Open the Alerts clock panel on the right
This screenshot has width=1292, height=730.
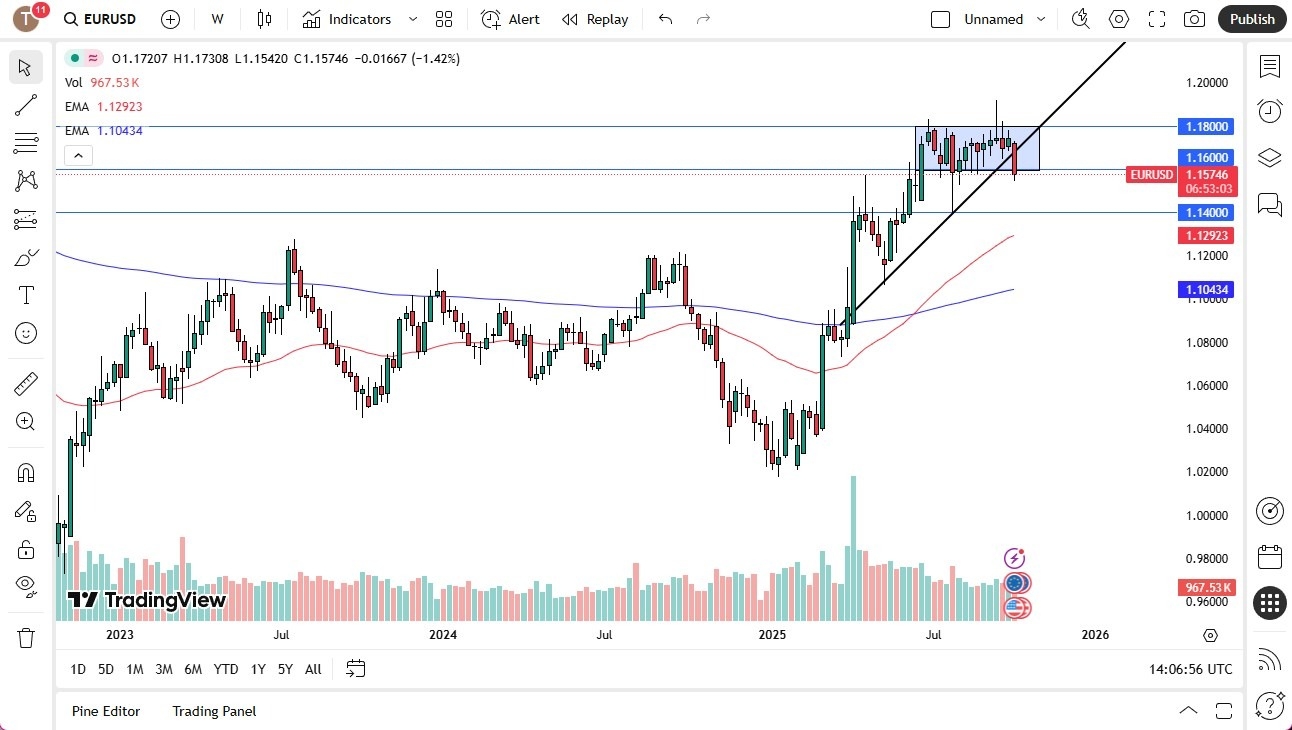click(1269, 112)
